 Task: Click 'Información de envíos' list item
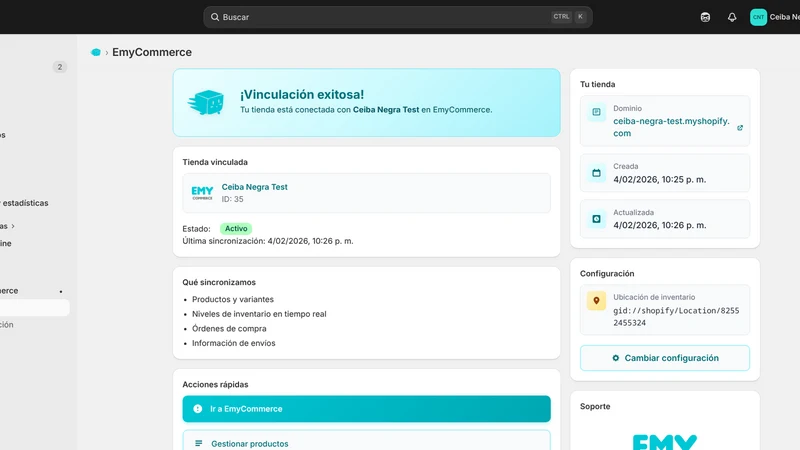pos(234,343)
